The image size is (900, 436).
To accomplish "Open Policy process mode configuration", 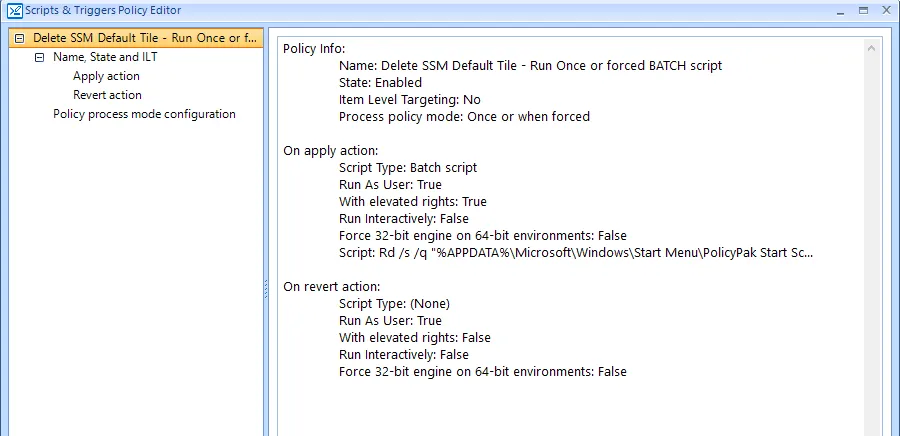I will (144, 114).
